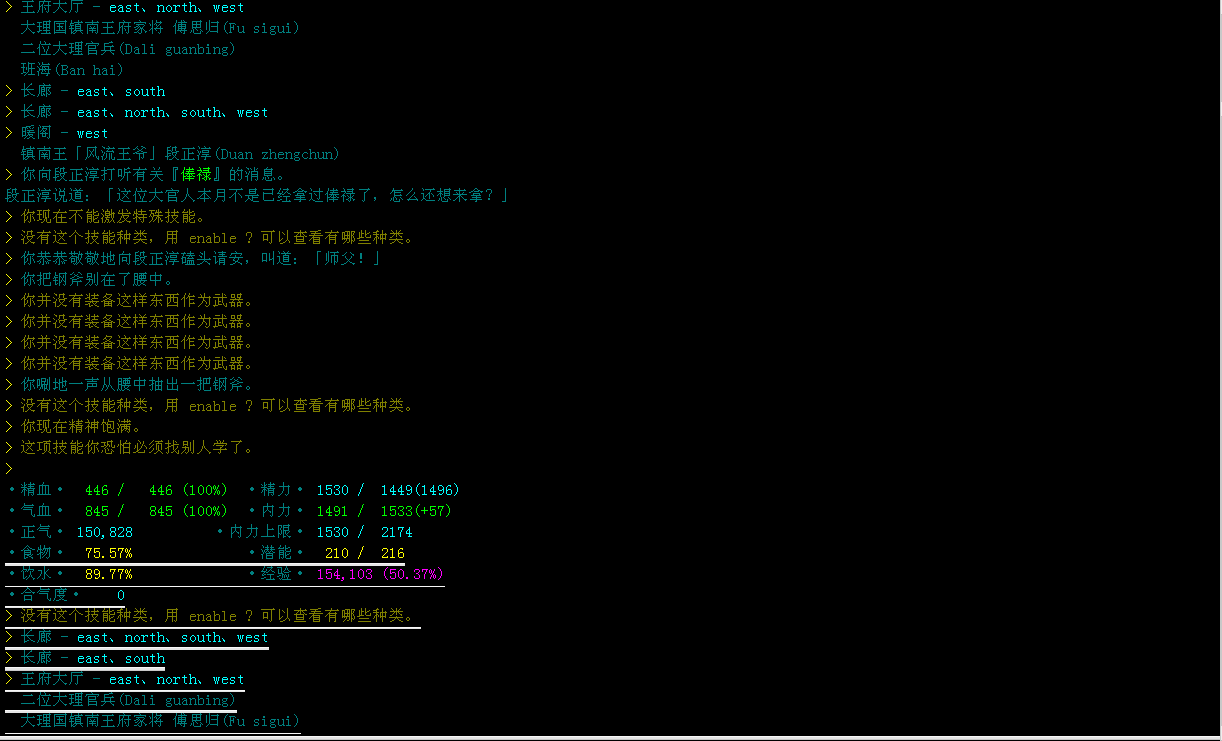The width and height of the screenshot is (1222, 741).
Task: Select the 正气 value "150,828"
Action: (105, 532)
